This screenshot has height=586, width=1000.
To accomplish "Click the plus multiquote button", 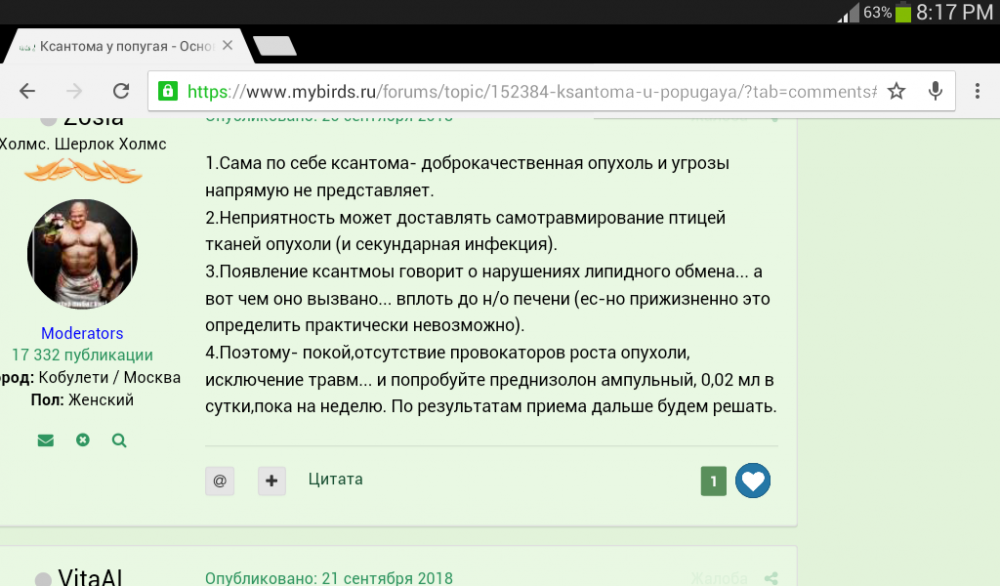I will tap(272, 481).
